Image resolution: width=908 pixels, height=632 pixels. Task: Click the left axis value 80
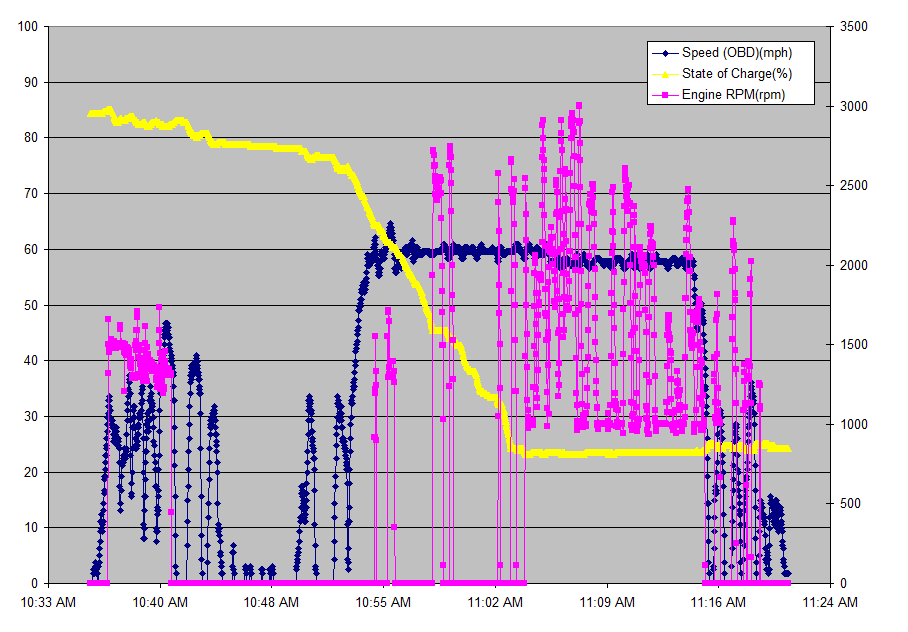coord(31,138)
